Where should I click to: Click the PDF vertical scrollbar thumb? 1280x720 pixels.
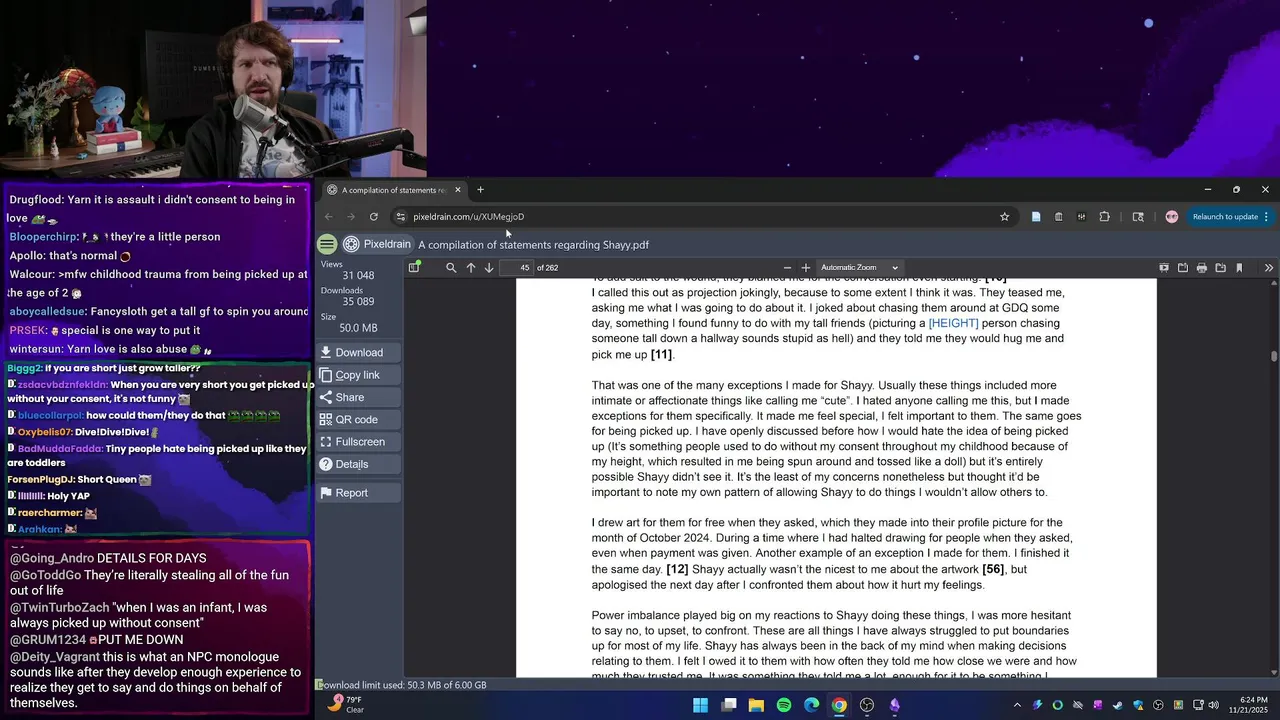(1274, 356)
